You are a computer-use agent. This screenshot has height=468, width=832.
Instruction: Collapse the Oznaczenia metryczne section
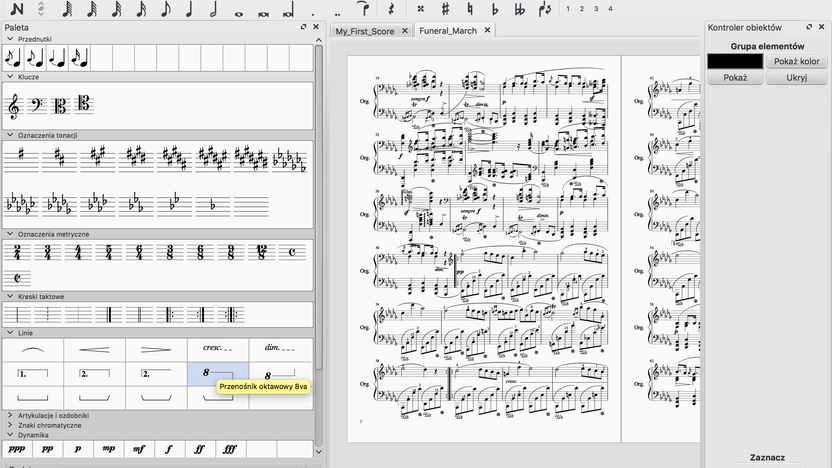coord(10,233)
